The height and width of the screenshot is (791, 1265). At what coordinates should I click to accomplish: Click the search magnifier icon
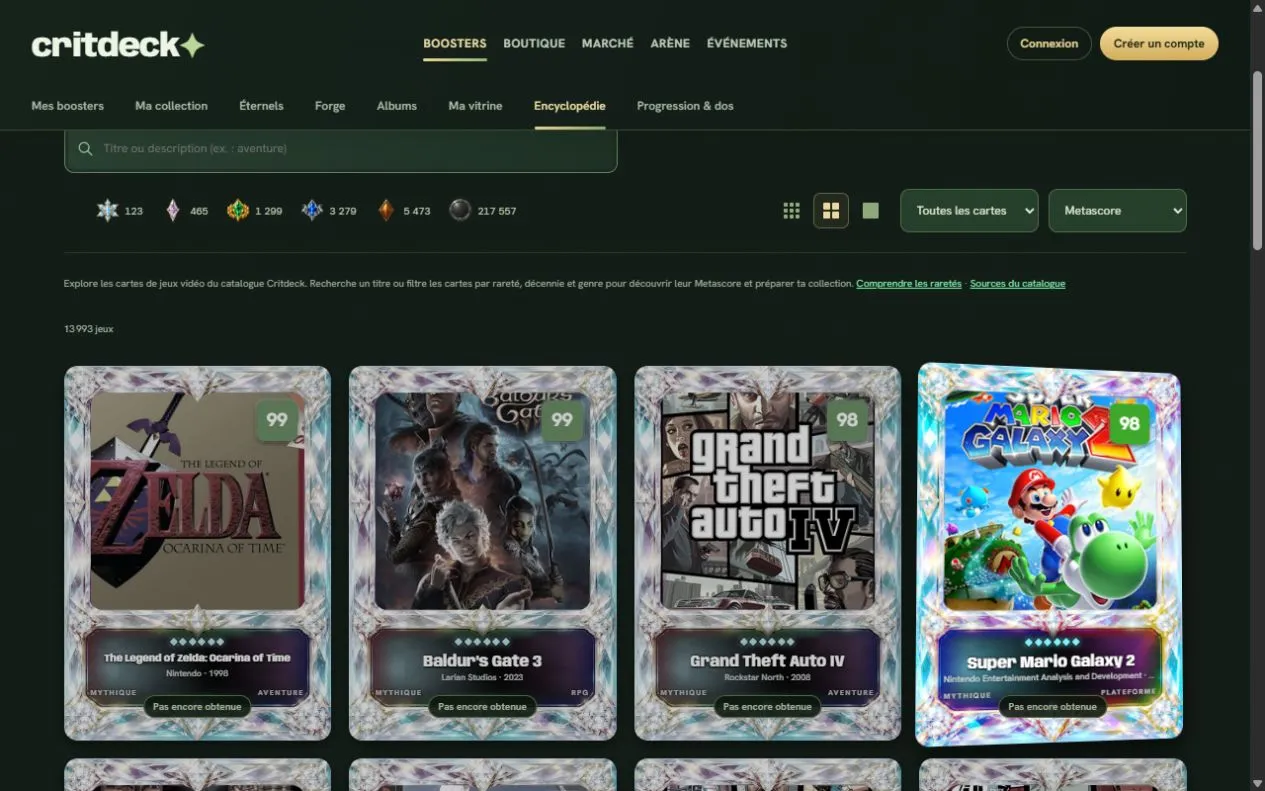(86, 149)
